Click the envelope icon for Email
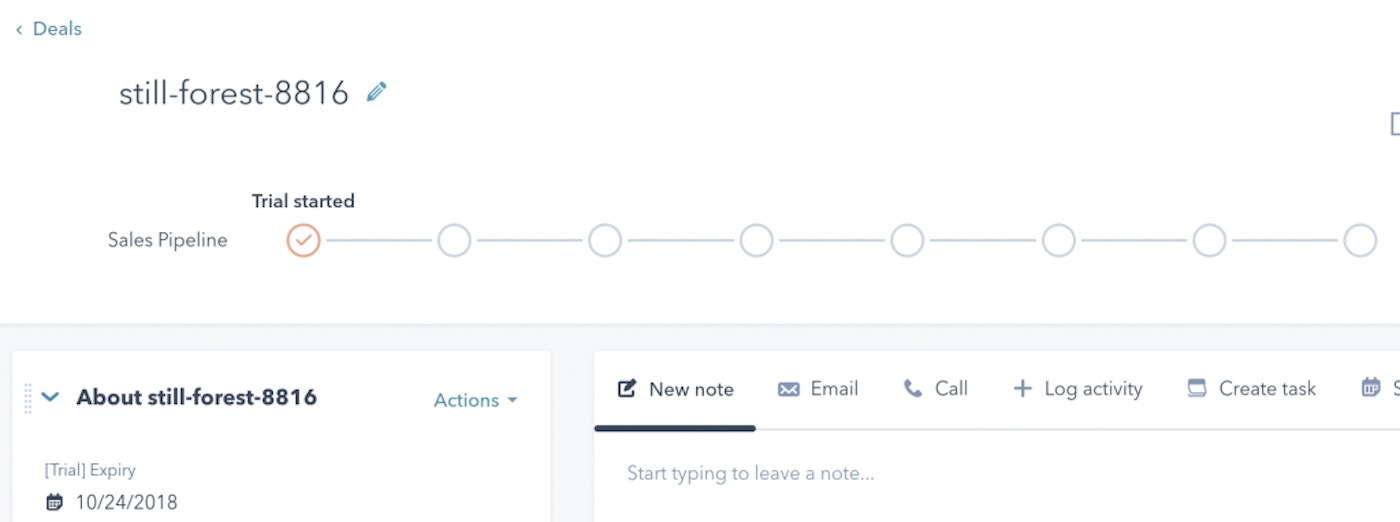The width and height of the screenshot is (1400, 522). [788, 389]
